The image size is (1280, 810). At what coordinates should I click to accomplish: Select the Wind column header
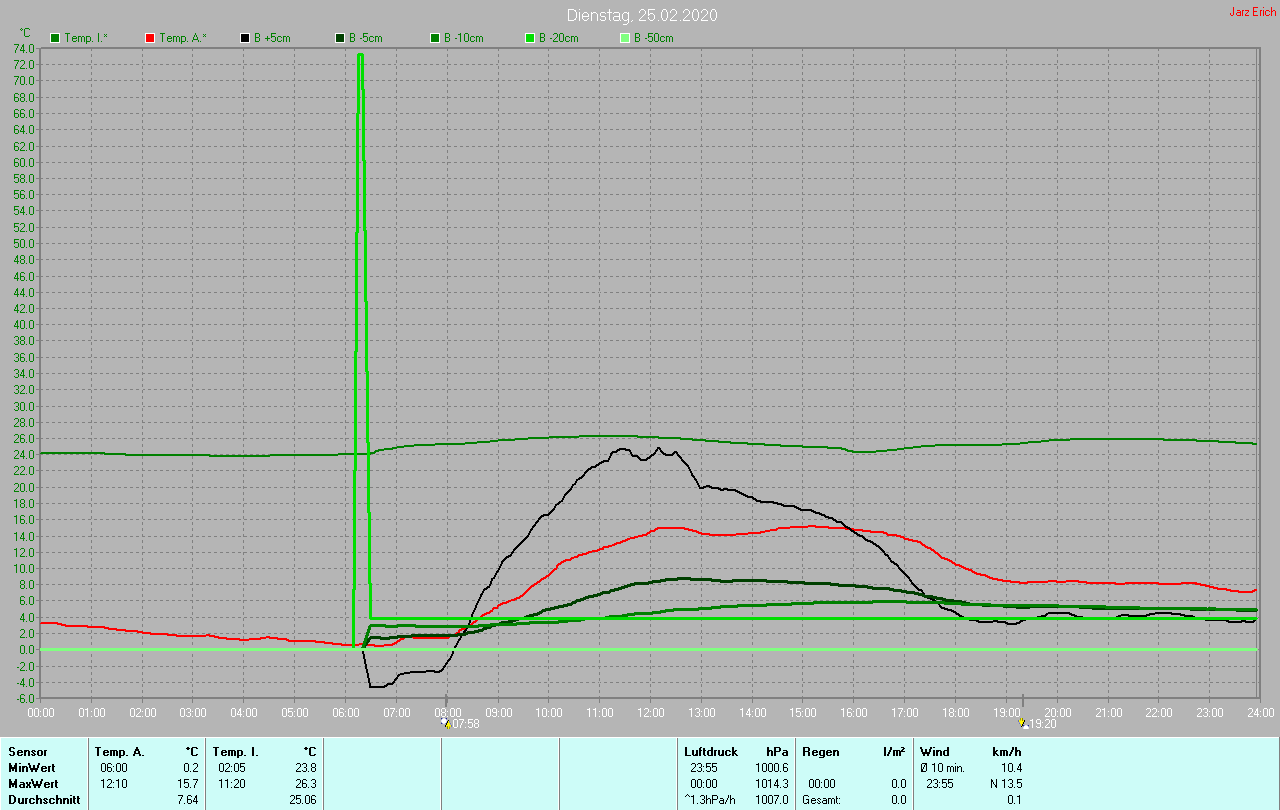click(935, 751)
